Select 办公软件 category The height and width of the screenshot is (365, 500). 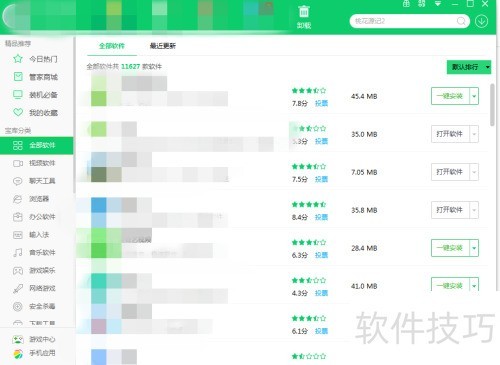(34, 217)
